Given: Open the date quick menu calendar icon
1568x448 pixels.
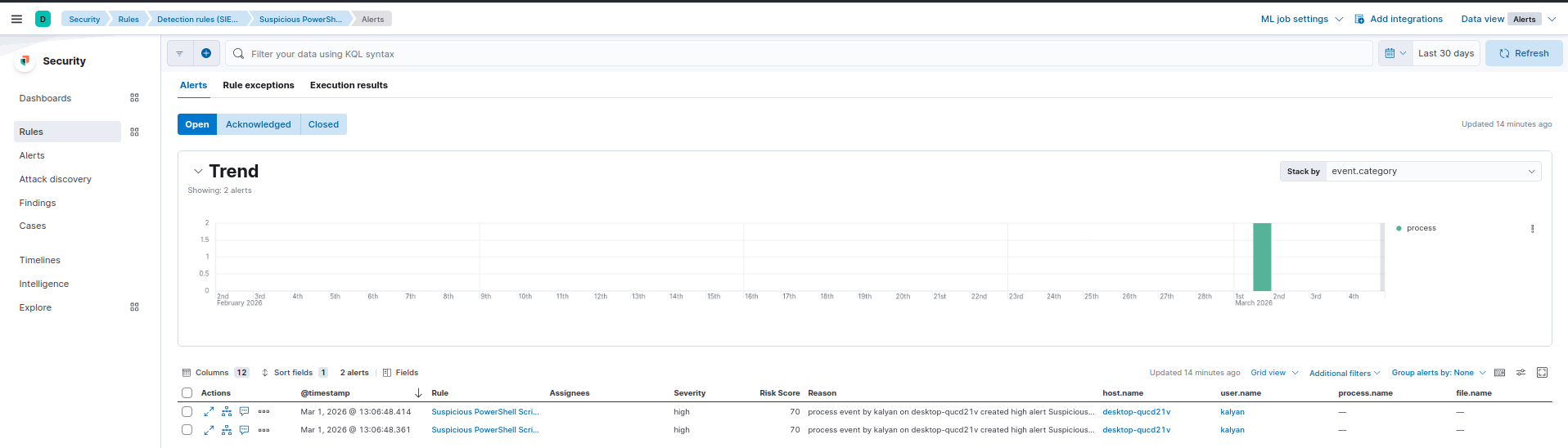Looking at the screenshot, I should (x=1395, y=53).
